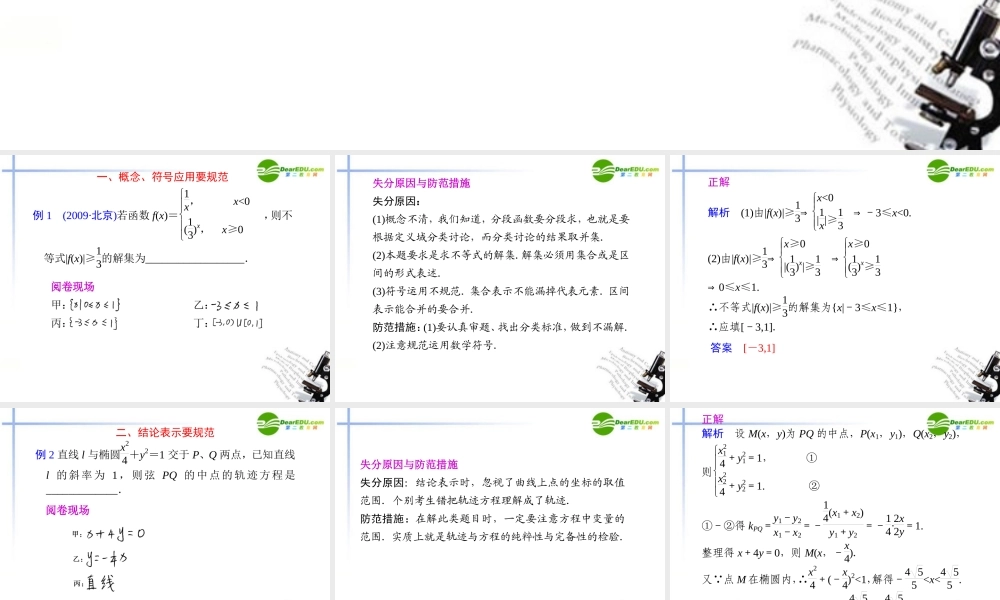Image resolution: width=1000 pixels, height=600 pixels.
Task: Click equation marker ② beside x₂²/4+y₂²=1
Action: (814, 486)
